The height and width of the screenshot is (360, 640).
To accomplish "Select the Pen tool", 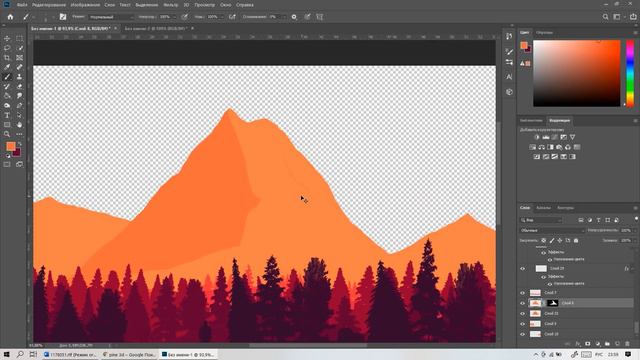I will (19, 105).
